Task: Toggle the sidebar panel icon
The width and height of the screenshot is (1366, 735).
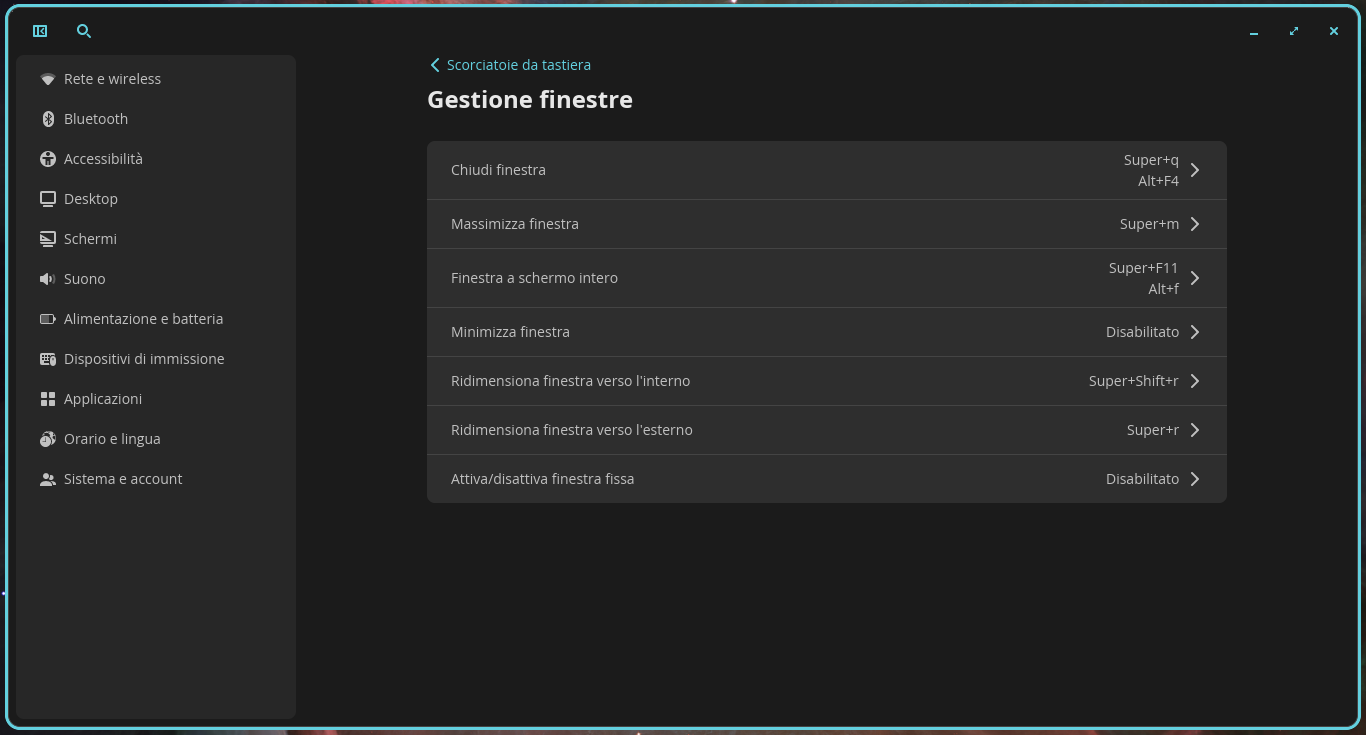Action: pyautogui.click(x=40, y=31)
